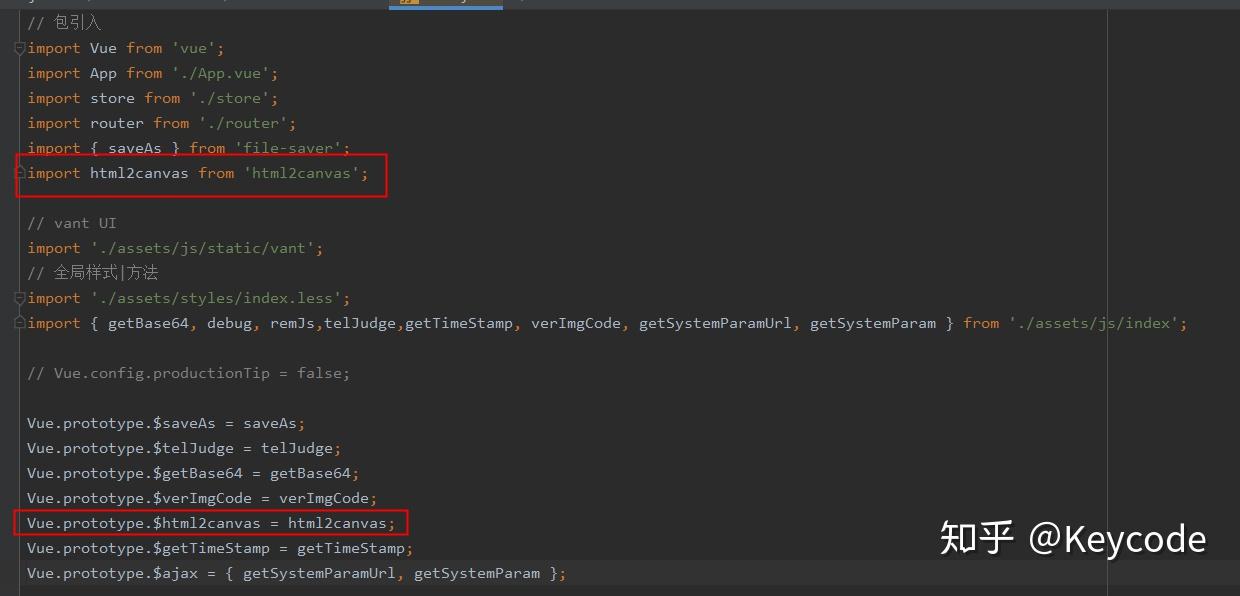Select the word html2canvas inside the red box
This screenshot has height=596, width=1240.
(x=138, y=172)
